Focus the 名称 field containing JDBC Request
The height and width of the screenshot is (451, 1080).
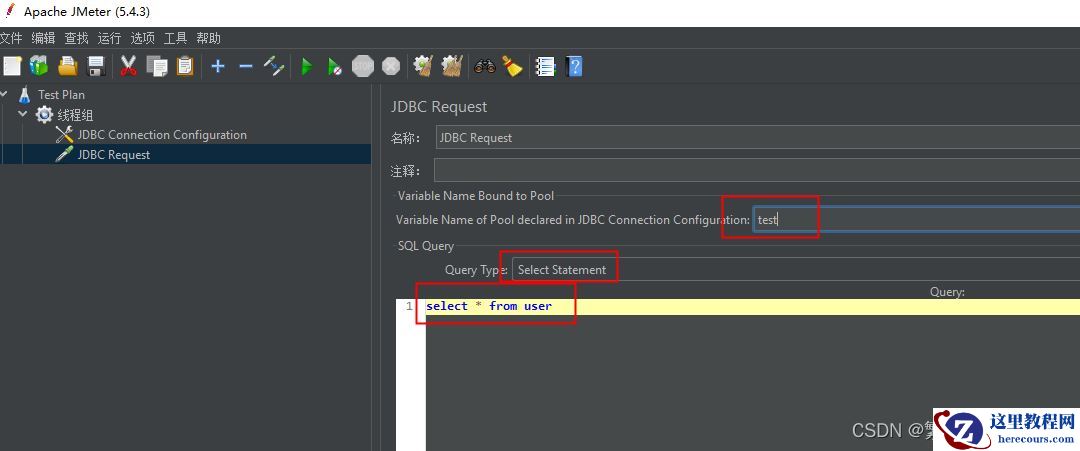click(758, 138)
